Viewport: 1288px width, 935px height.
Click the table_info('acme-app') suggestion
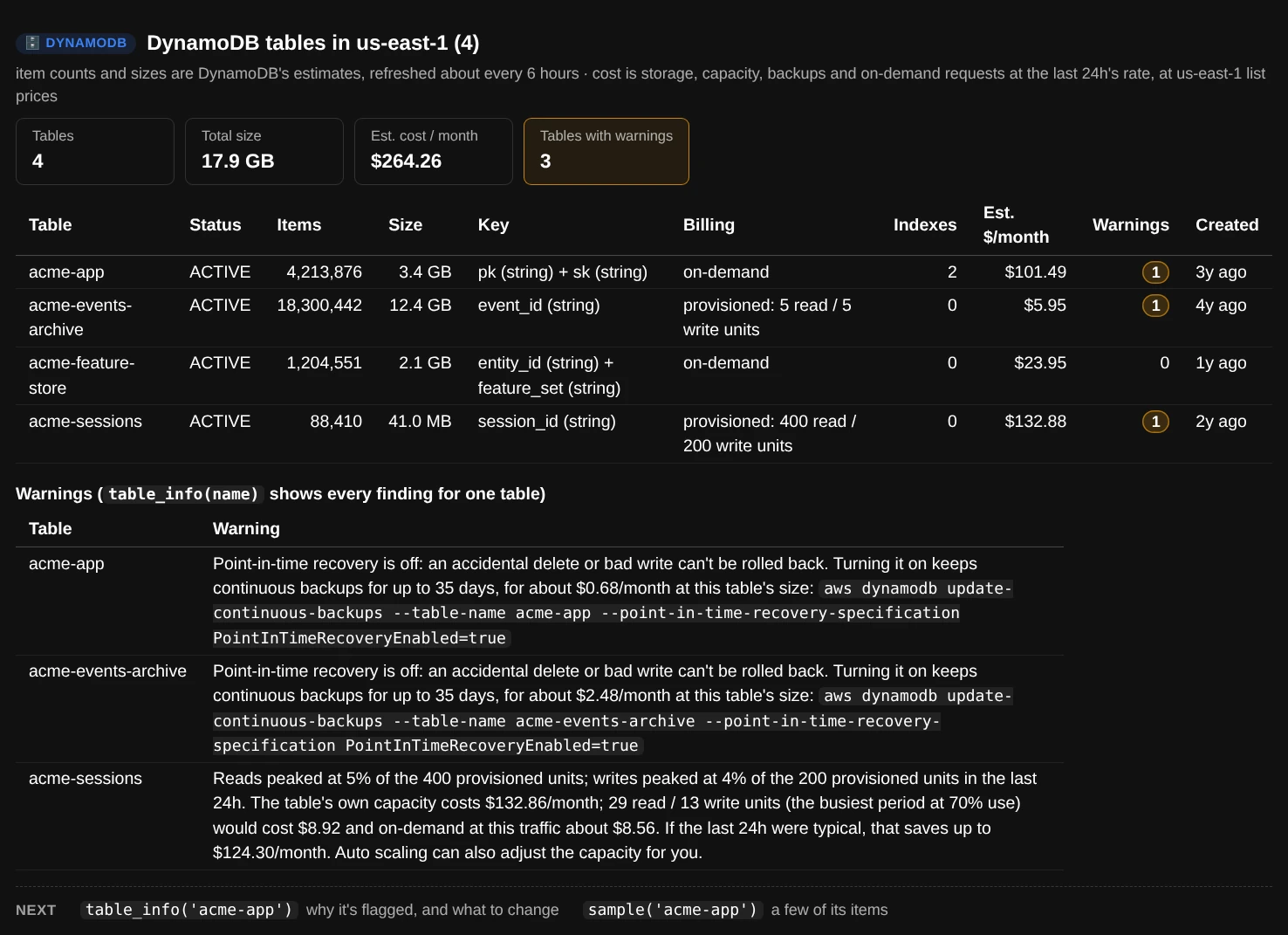(189, 910)
